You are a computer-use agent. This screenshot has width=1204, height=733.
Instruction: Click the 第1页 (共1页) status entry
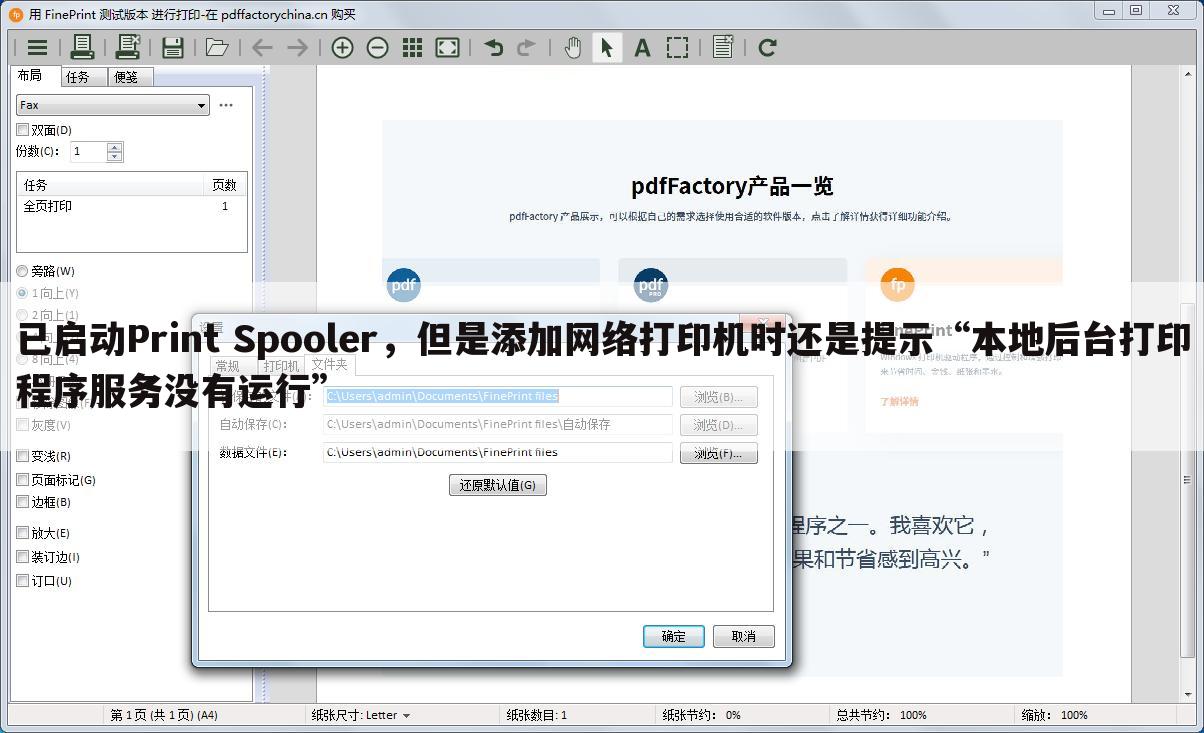164,716
